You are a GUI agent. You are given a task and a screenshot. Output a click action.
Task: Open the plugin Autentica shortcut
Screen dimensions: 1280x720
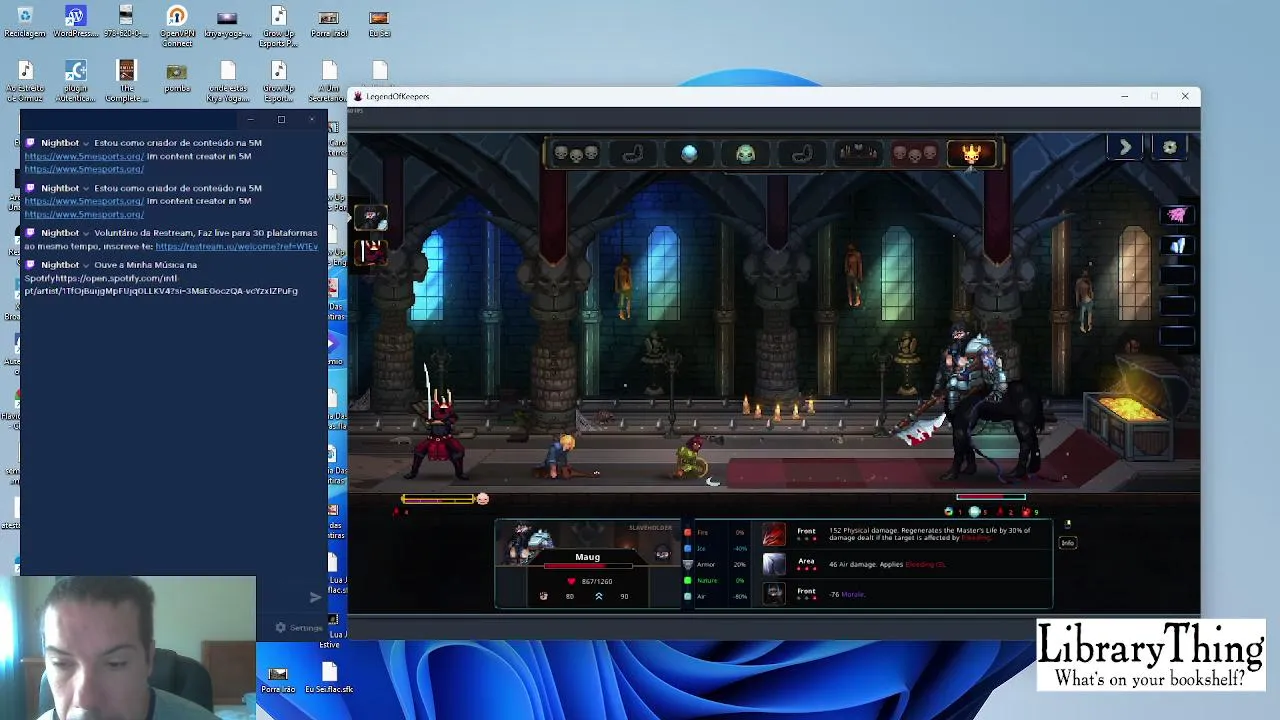[75, 82]
